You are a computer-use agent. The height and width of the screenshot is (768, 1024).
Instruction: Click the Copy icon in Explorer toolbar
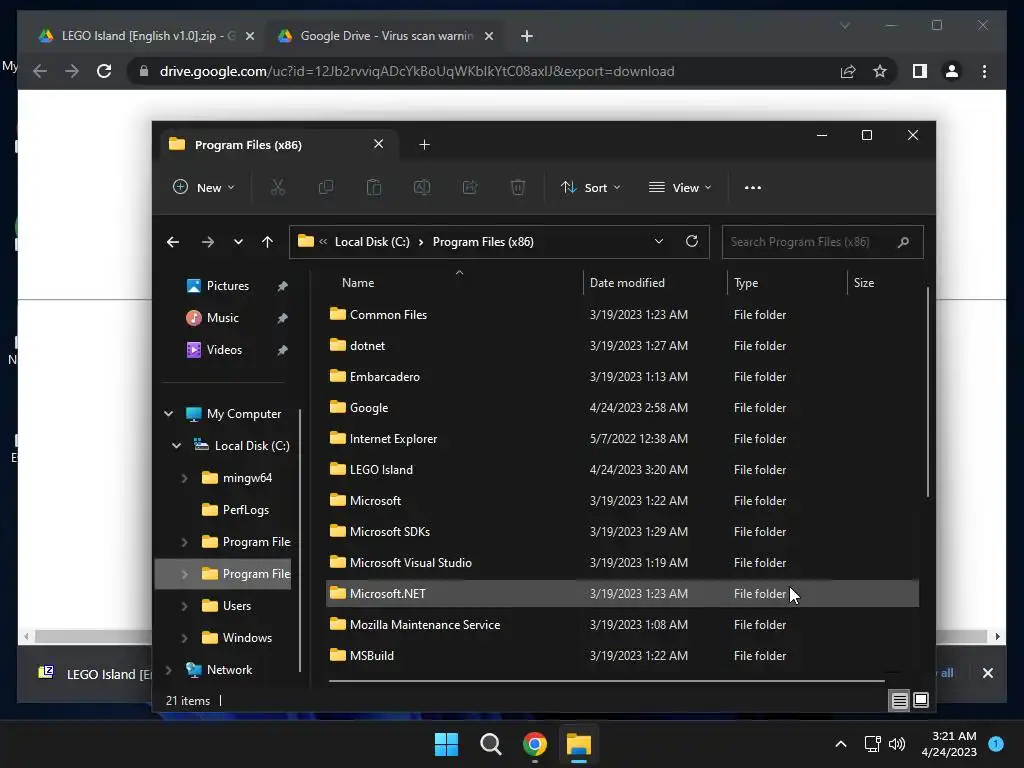pyautogui.click(x=325, y=187)
